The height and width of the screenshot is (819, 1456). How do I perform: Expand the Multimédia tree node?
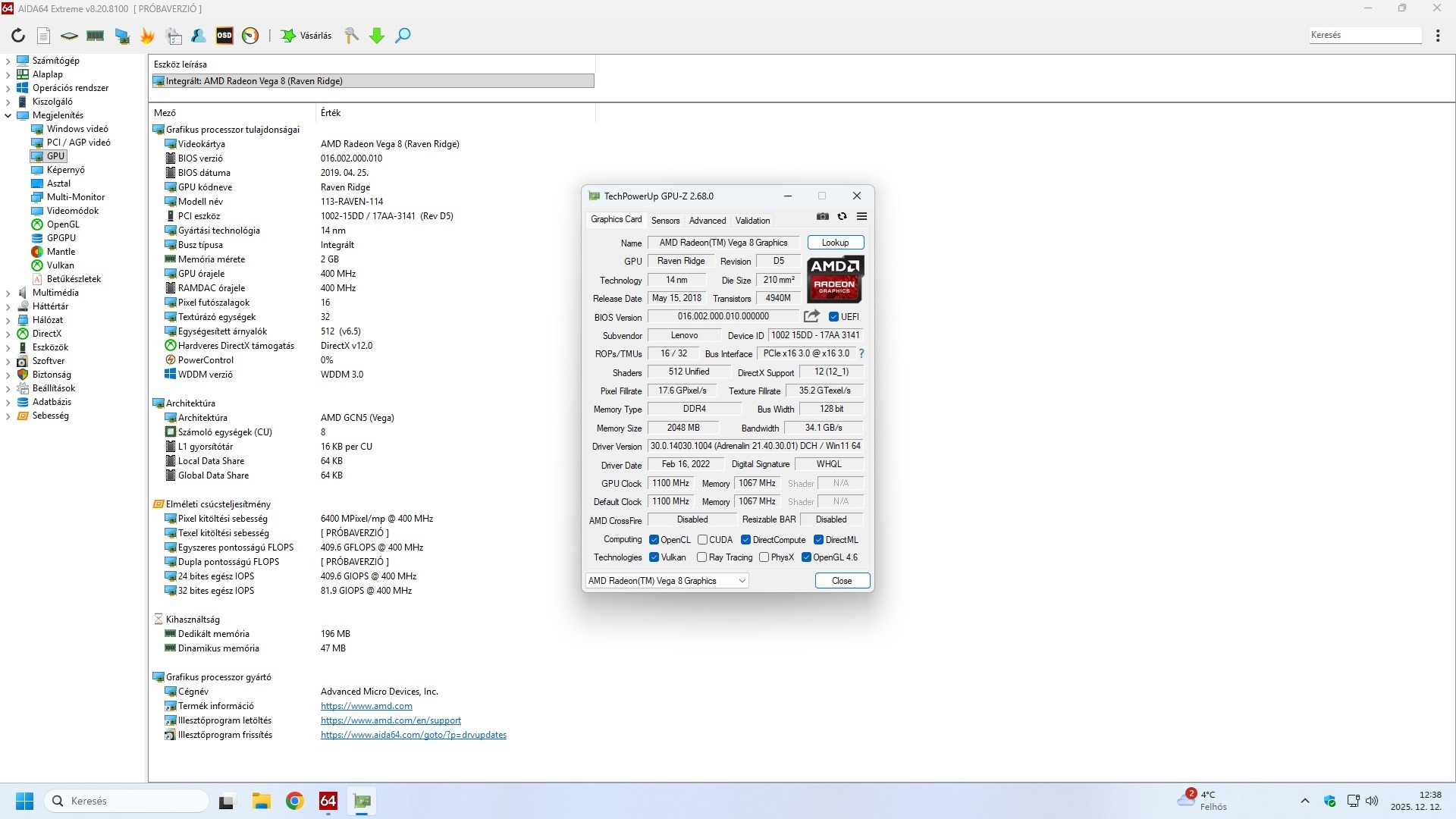[8, 293]
